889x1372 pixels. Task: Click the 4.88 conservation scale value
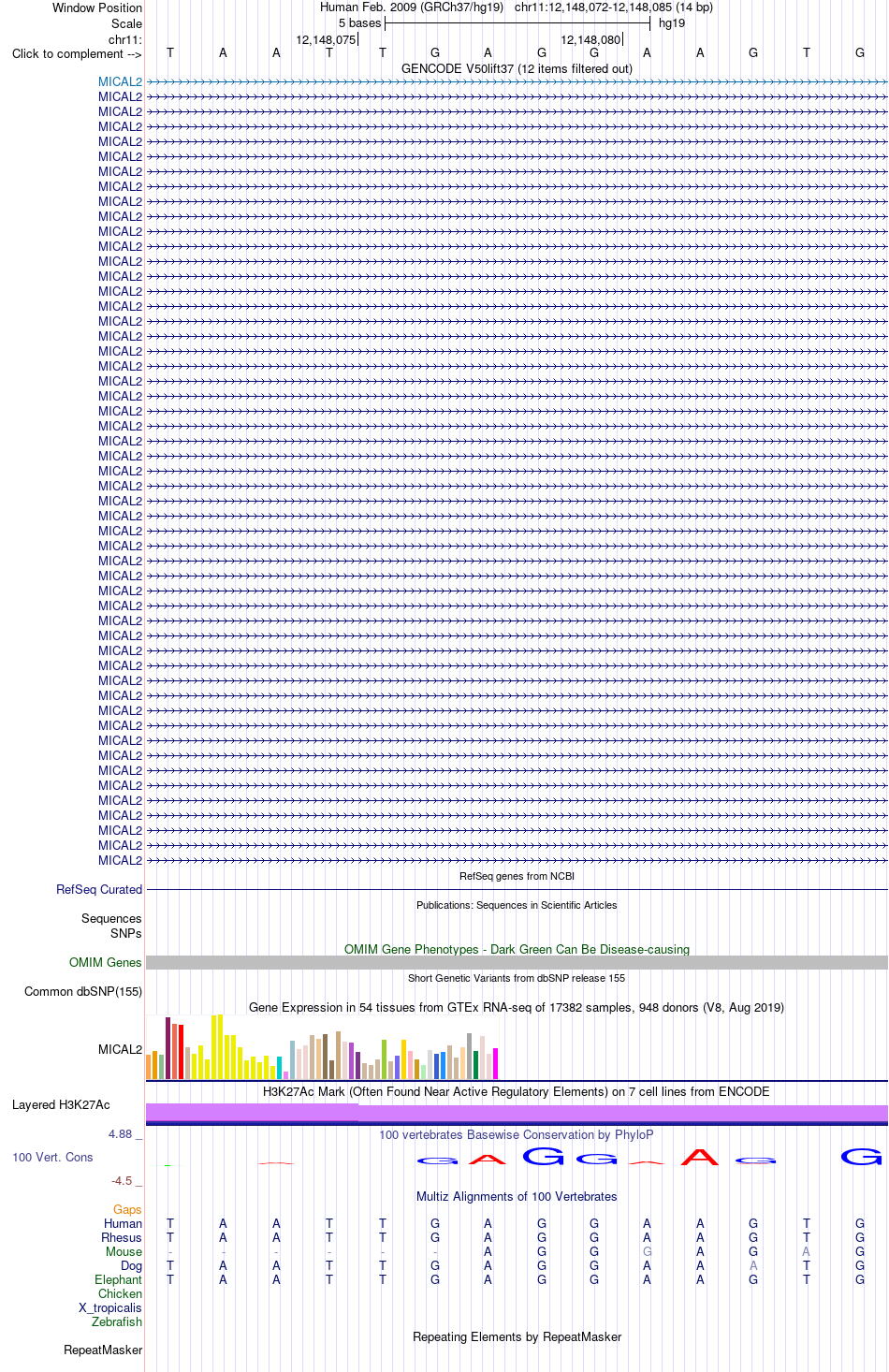(121, 1133)
